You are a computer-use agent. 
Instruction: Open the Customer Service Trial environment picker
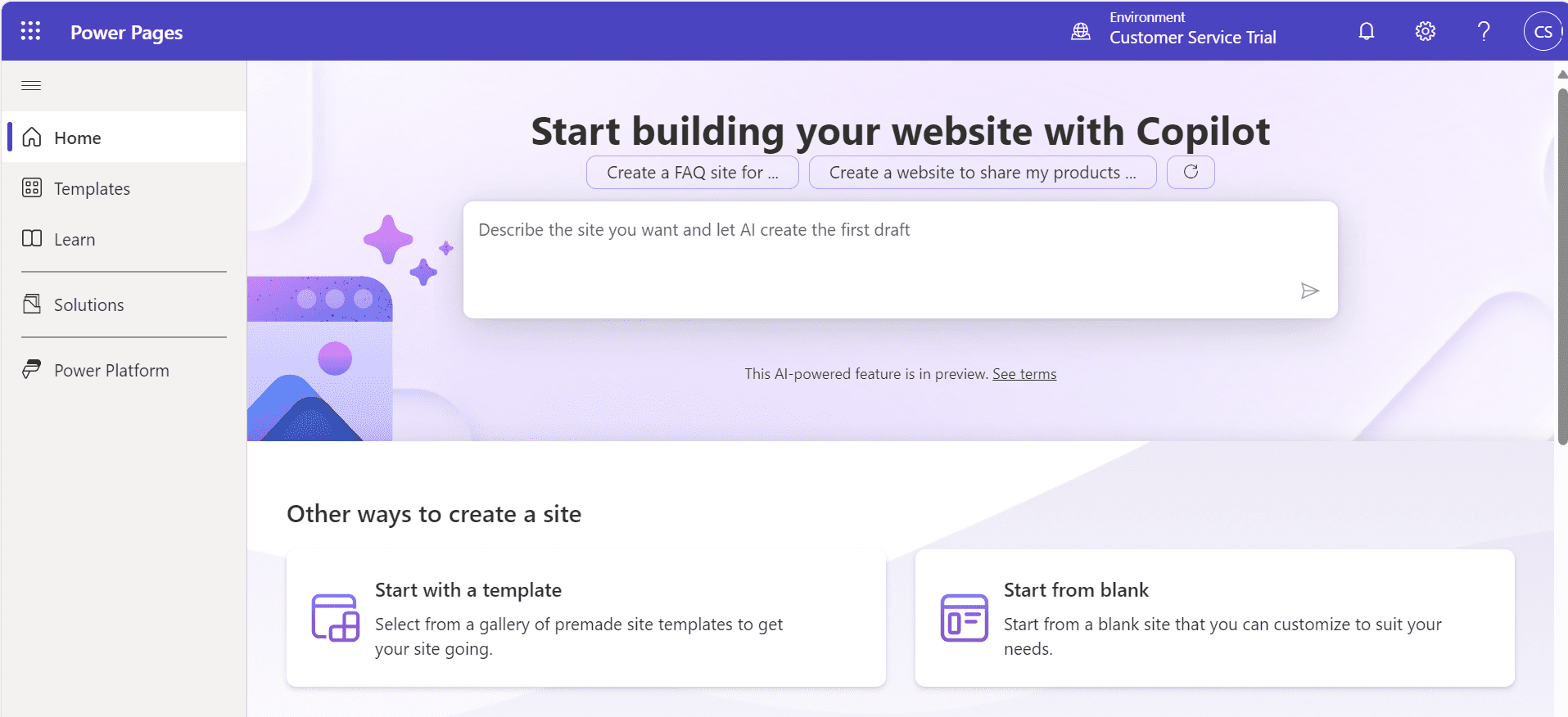coord(1192,29)
